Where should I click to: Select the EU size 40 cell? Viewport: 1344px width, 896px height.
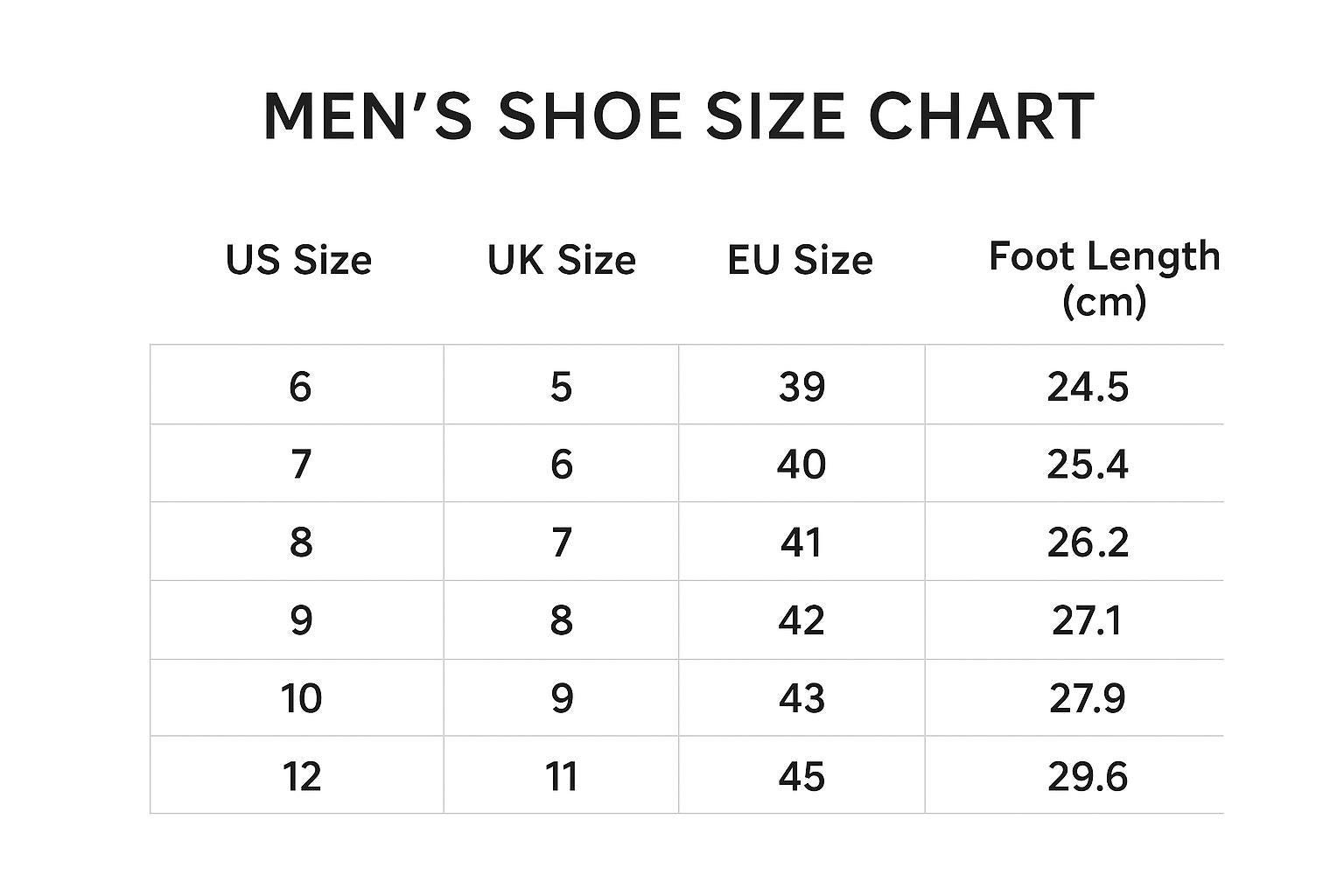[801, 464]
